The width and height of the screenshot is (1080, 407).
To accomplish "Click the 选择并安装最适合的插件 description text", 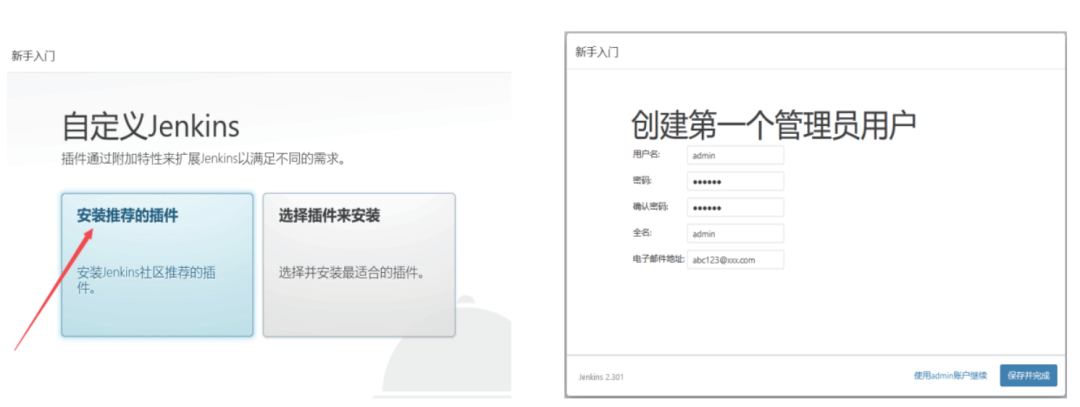I will click(351, 273).
